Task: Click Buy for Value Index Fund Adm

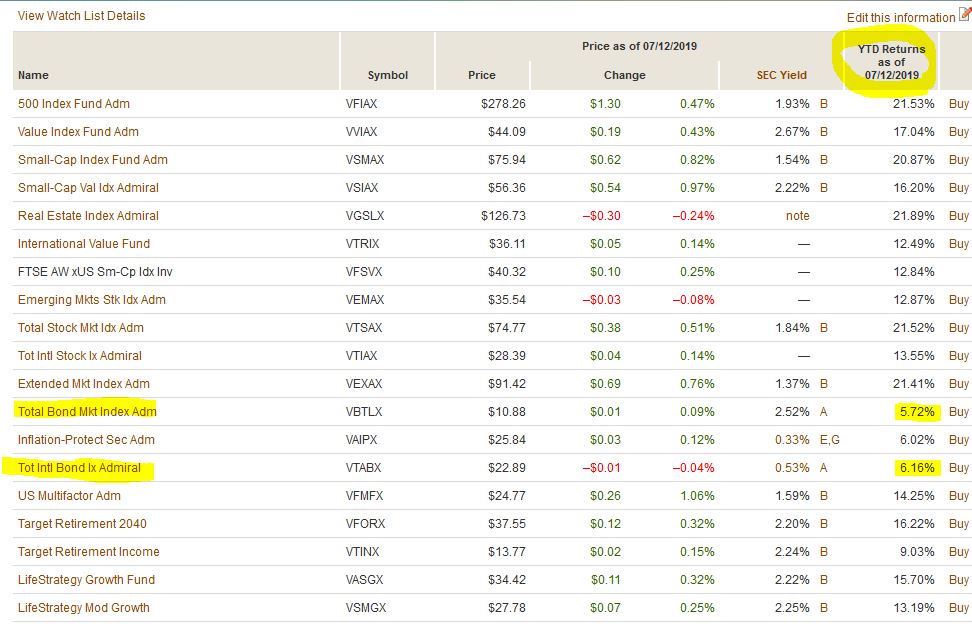Action: 958,131
